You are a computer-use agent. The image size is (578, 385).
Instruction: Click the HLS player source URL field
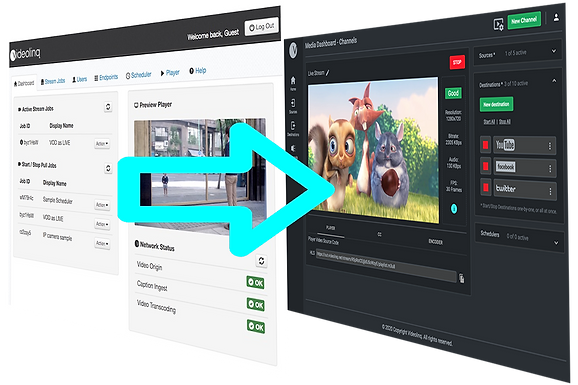pyautogui.click(x=386, y=266)
